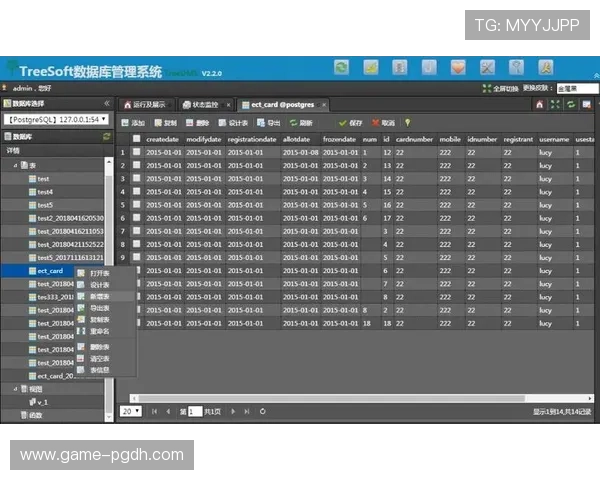The height and width of the screenshot is (480, 600).
Task: Check the checkbox for row 4
Action: coord(137,191)
